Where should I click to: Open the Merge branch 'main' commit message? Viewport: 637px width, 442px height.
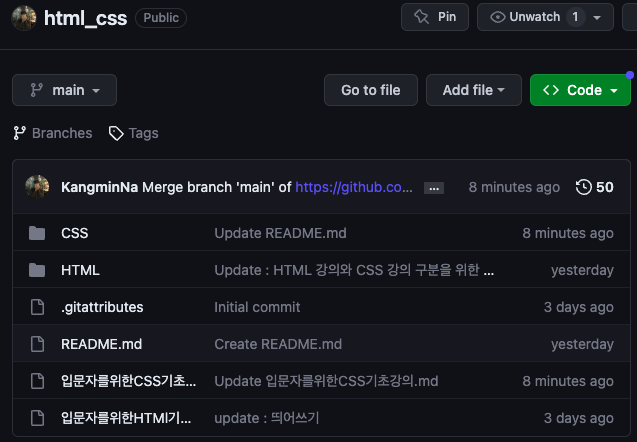coord(217,187)
